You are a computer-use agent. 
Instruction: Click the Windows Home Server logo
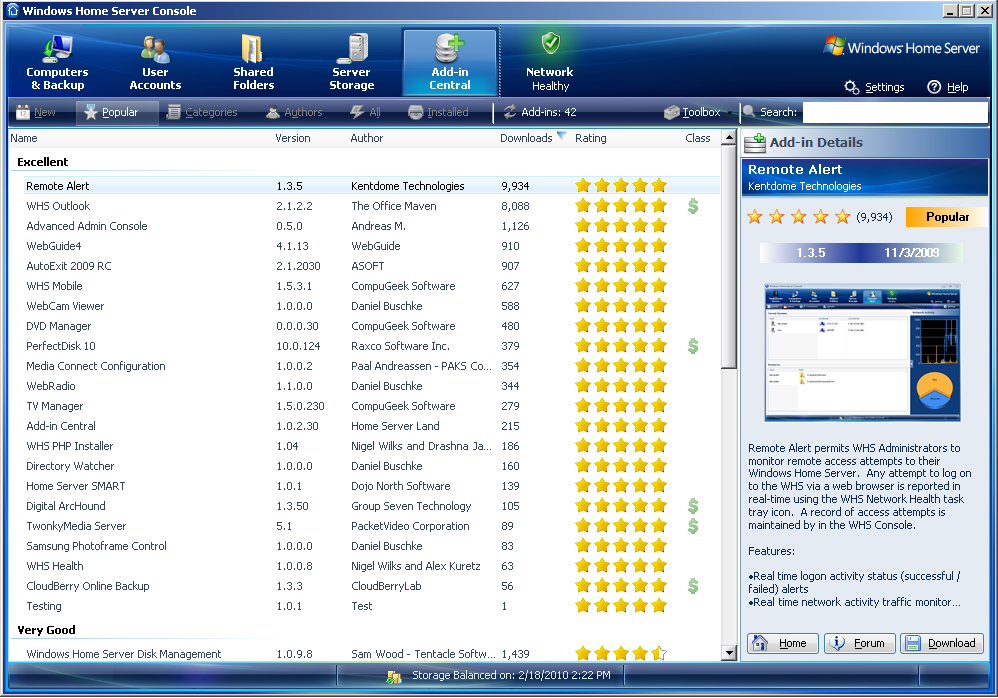tap(901, 48)
